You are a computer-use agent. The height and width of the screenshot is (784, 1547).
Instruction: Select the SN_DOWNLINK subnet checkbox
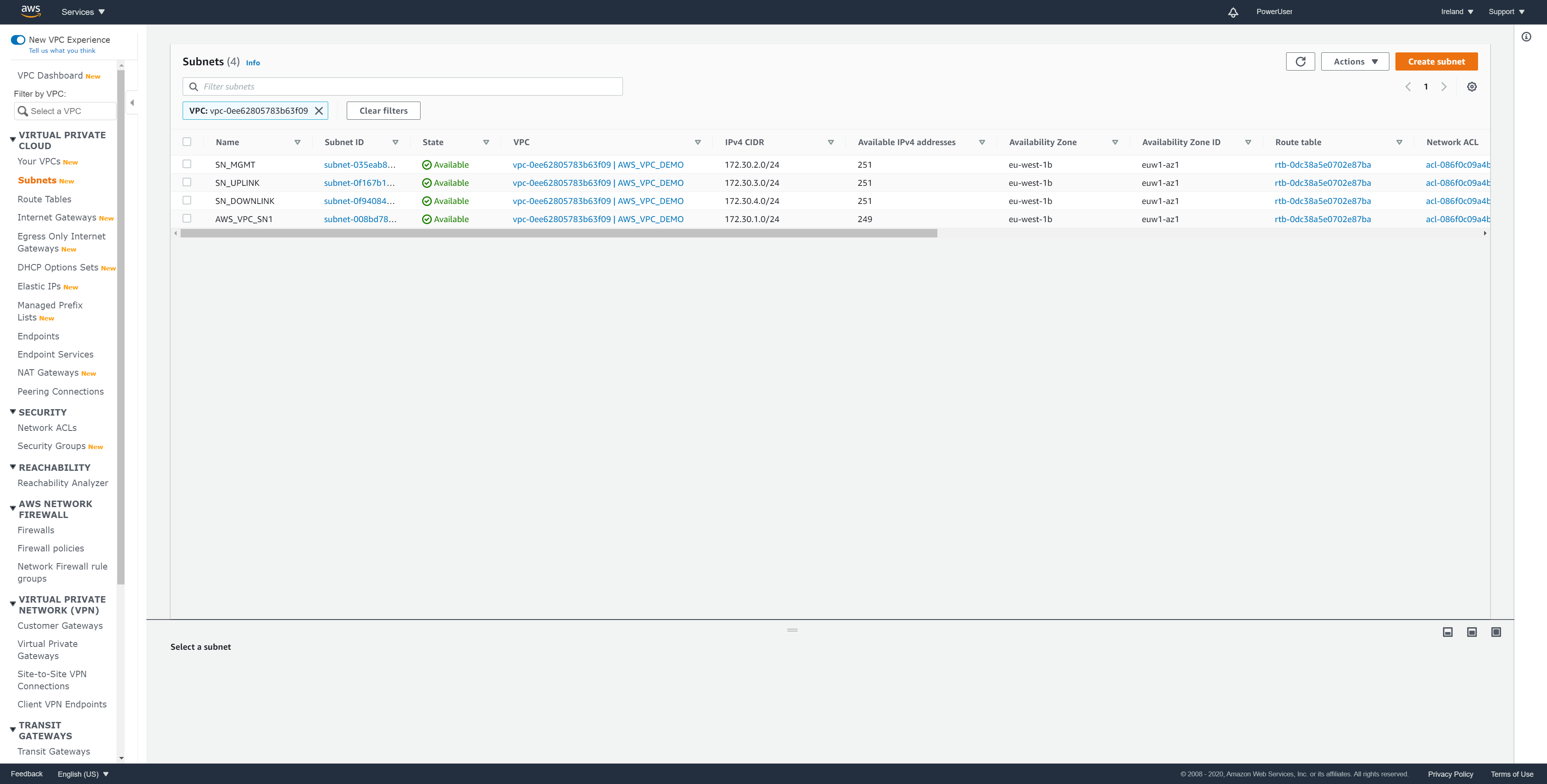pos(187,200)
